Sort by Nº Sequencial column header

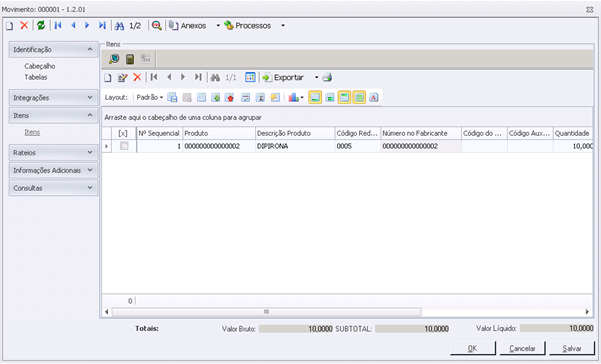coord(159,133)
